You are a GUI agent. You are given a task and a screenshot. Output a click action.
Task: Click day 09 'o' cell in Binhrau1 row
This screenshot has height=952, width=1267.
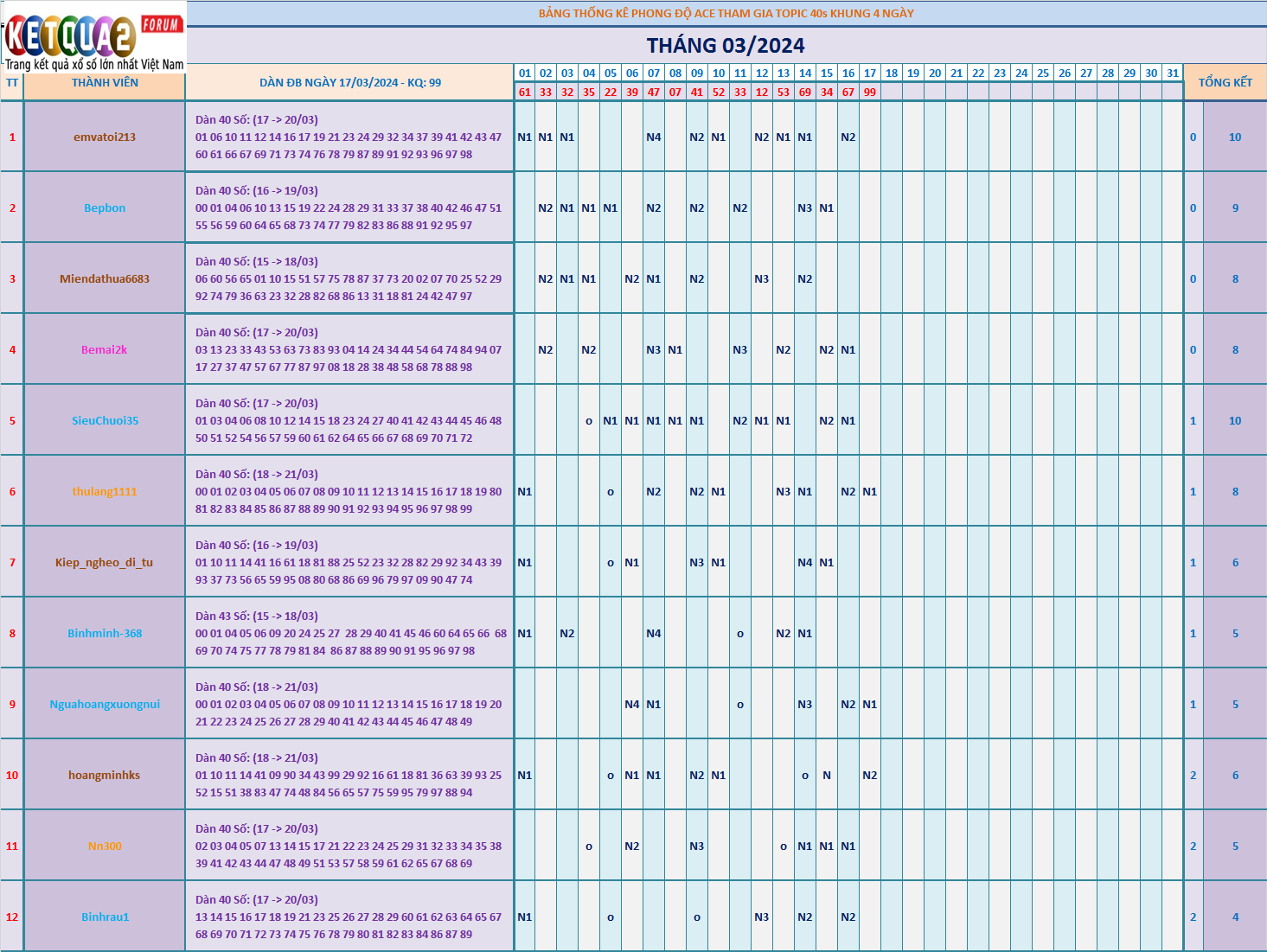click(x=697, y=918)
